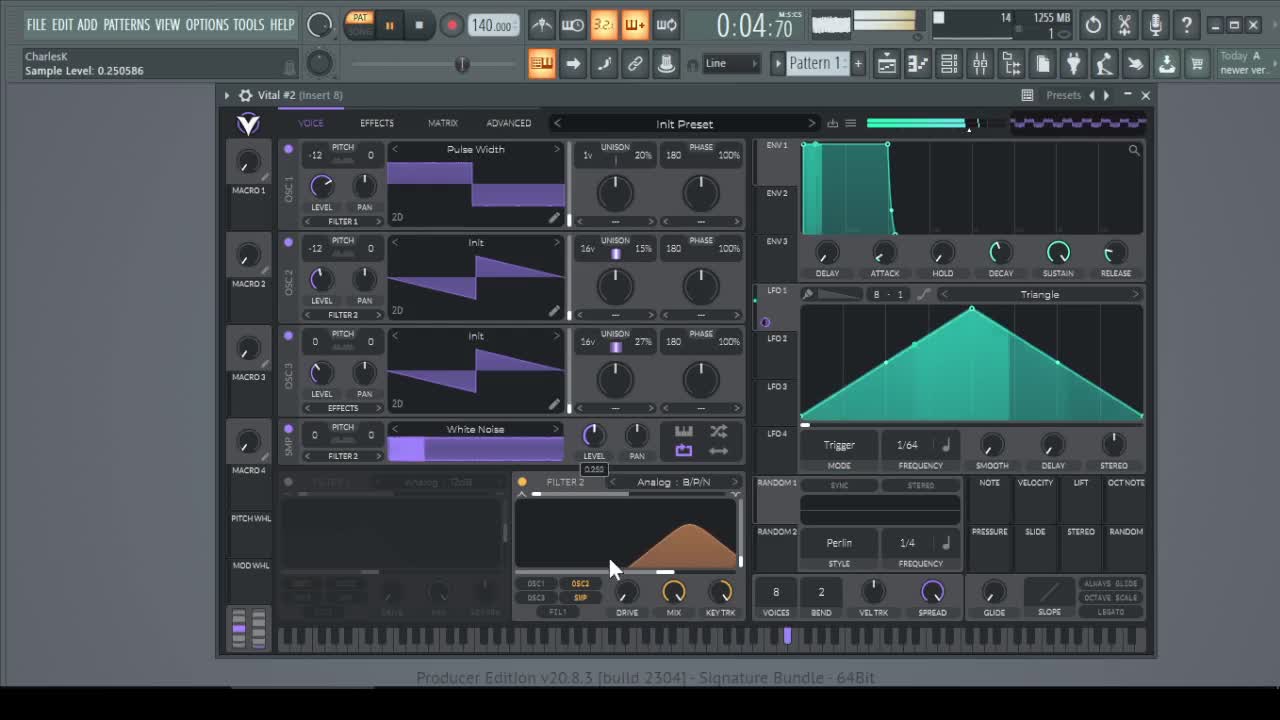Click the Presets button in plugin header
This screenshot has height=720, width=1280.
pyautogui.click(x=1064, y=95)
